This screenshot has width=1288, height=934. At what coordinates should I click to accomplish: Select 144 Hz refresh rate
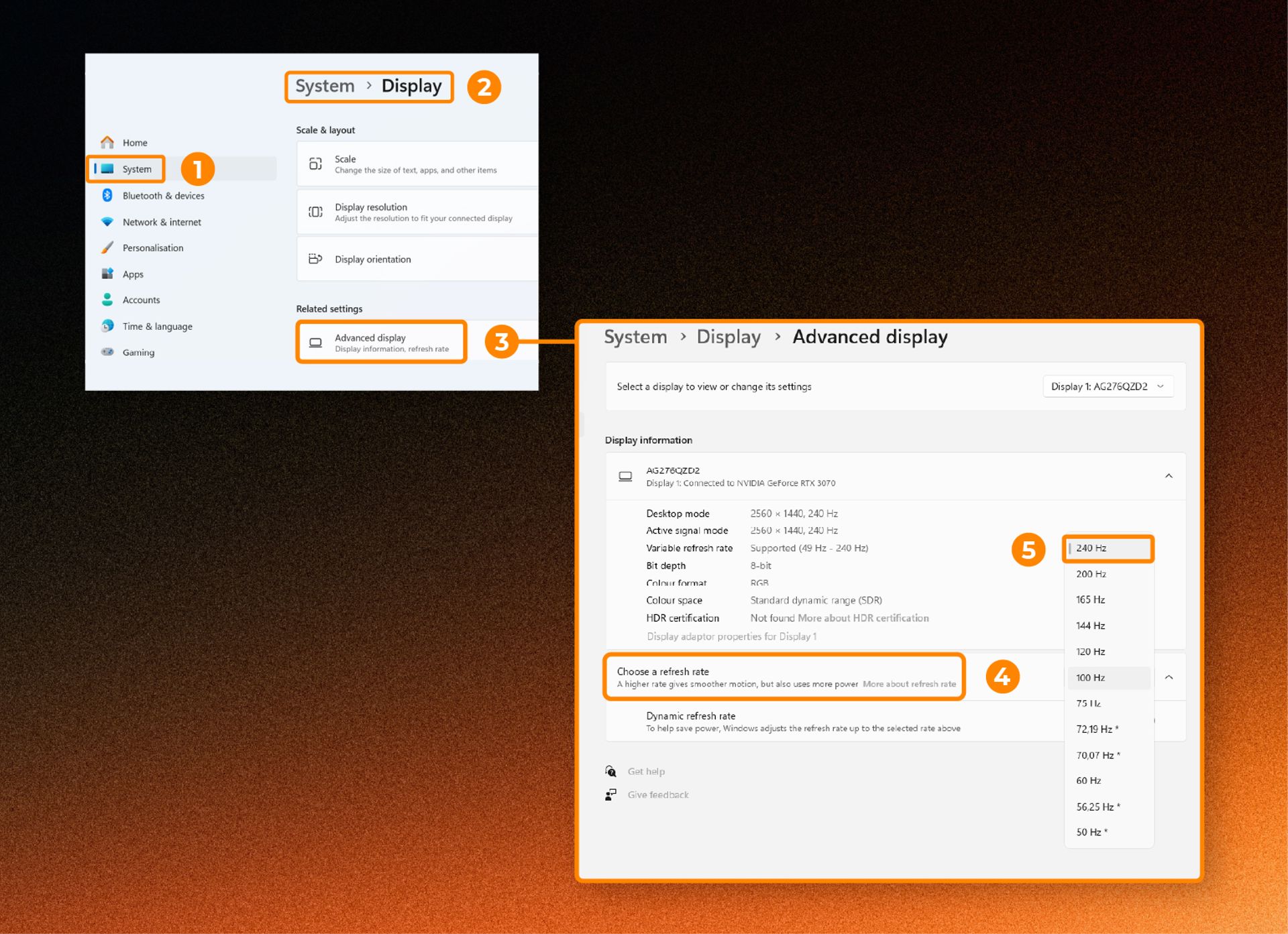pyautogui.click(x=1108, y=626)
